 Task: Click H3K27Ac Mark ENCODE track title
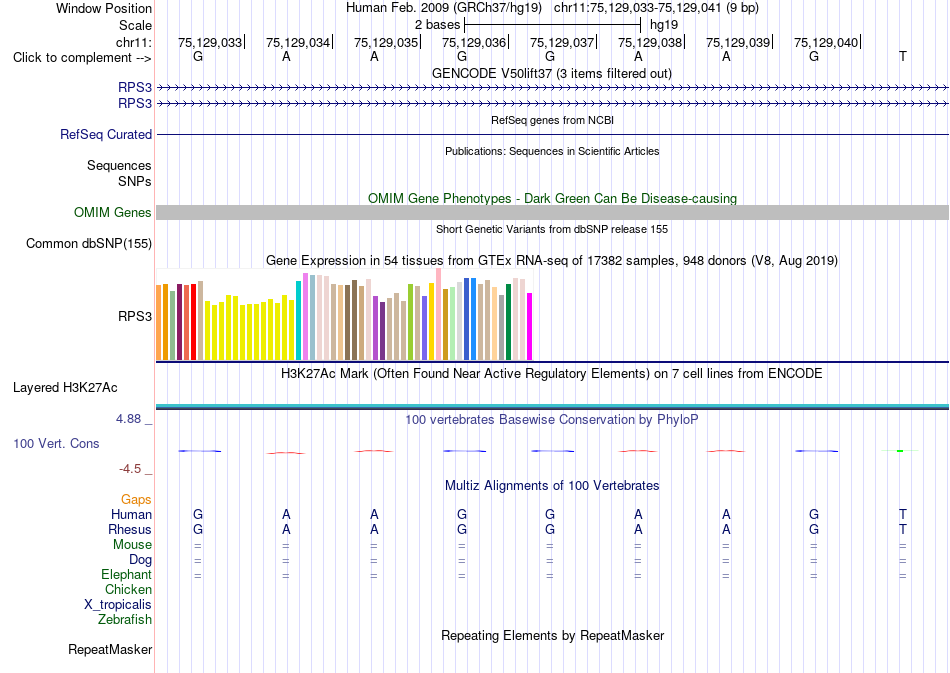[x=552, y=373]
